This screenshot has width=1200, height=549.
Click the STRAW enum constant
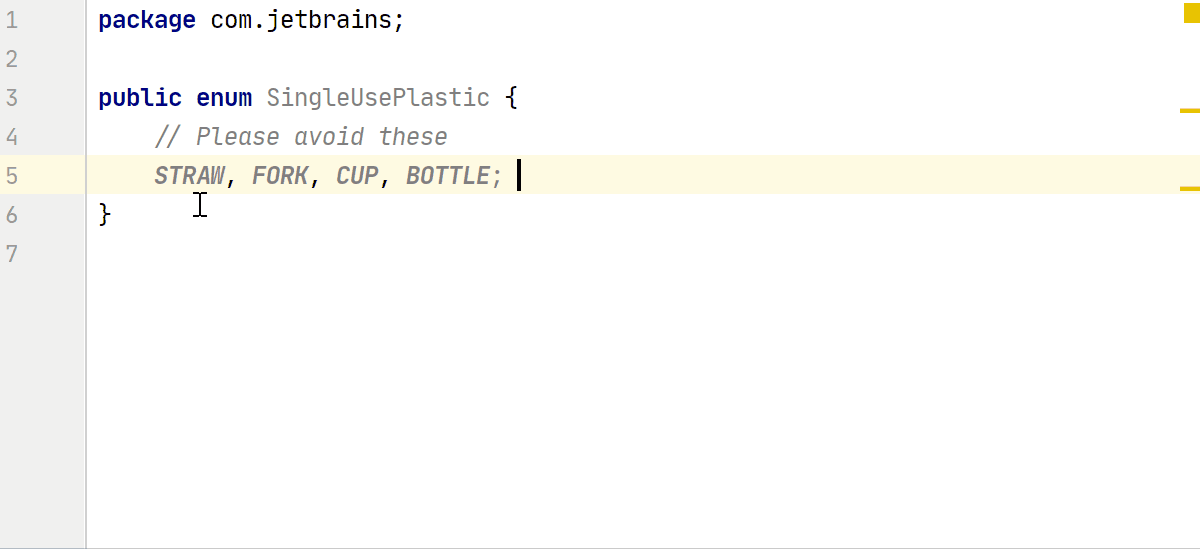(x=189, y=176)
